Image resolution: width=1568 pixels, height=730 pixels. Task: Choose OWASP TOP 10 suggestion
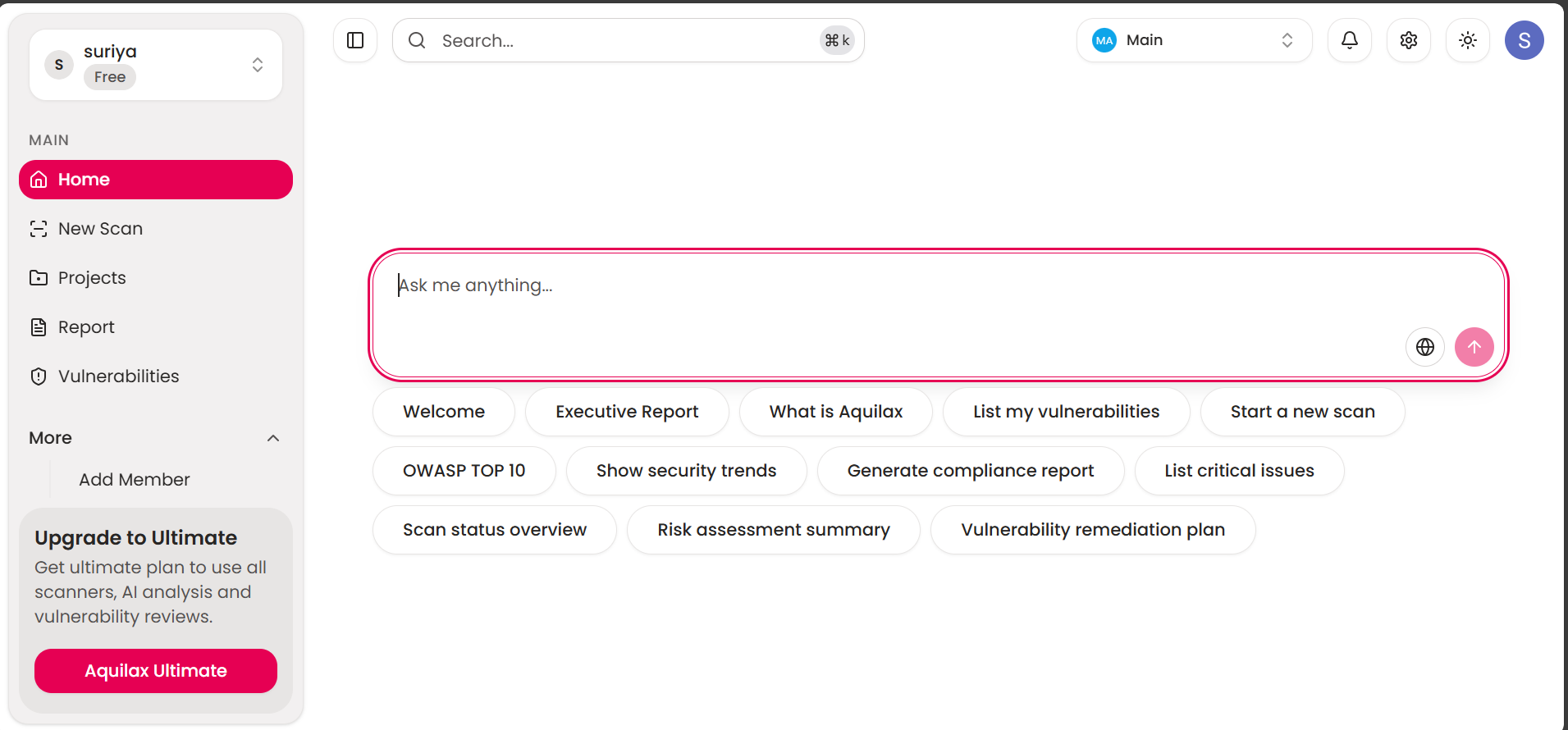coord(464,471)
